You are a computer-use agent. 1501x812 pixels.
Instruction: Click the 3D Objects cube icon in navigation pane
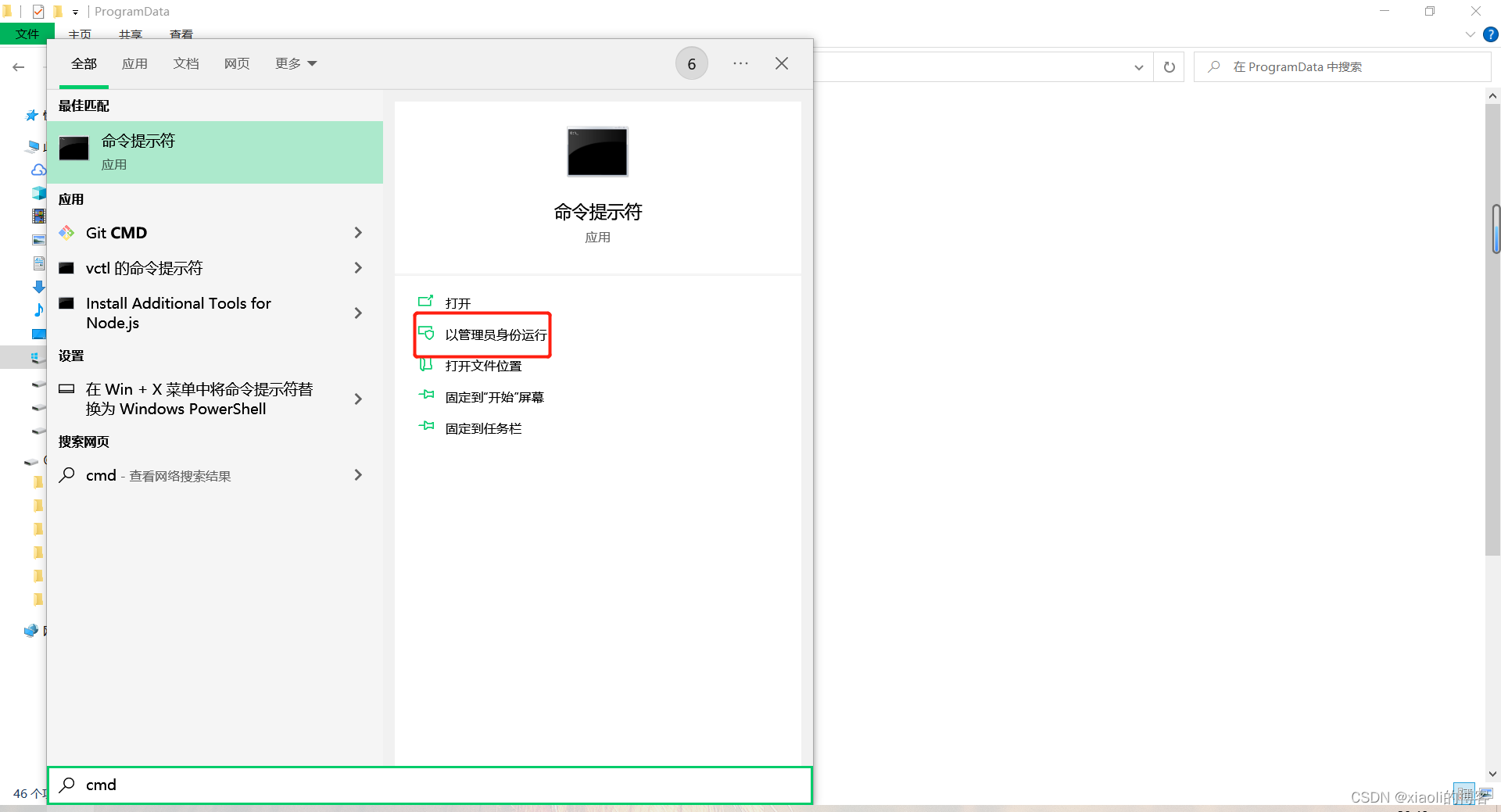coord(38,192)
